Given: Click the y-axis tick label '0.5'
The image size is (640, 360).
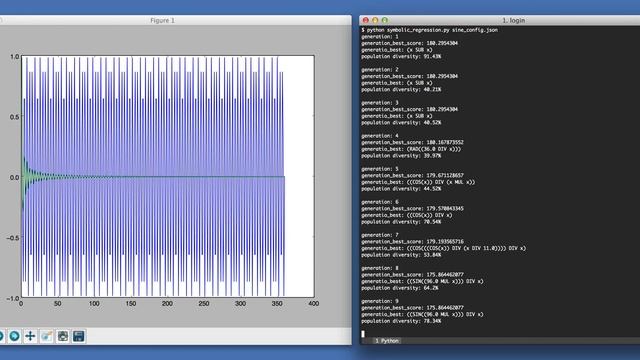Looking at the screenshot, I should (14, 117).
